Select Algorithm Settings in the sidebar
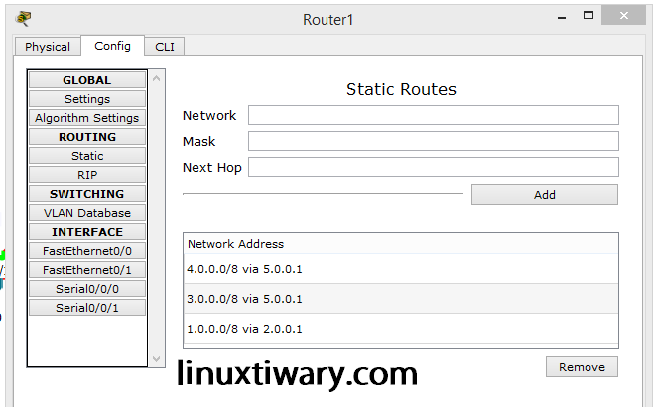The height and width of the screenshot is (407, 653). 87,118
